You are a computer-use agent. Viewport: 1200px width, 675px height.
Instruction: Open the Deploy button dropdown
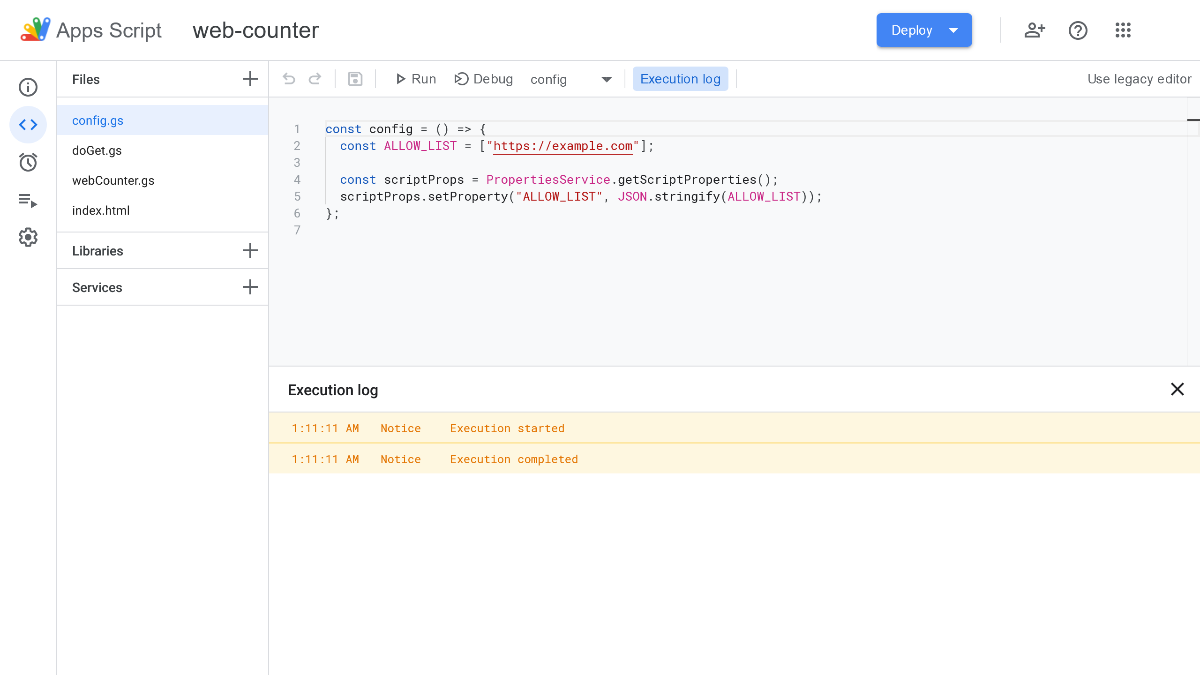[924, 30]
